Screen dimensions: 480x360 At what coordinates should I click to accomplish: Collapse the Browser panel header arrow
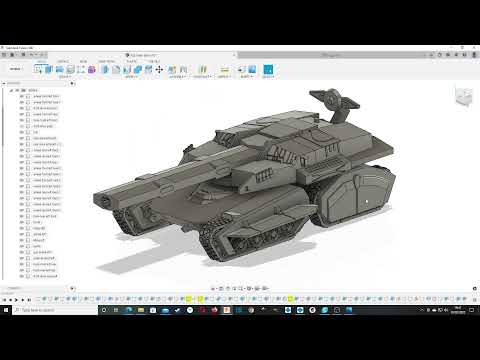tap(4, 83)
